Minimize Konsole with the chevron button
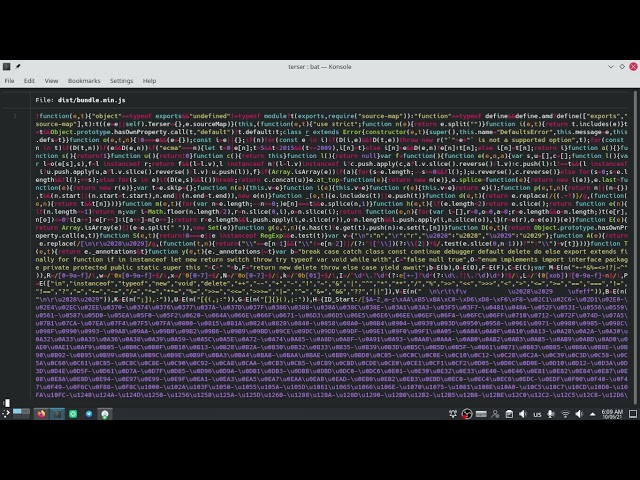Screen dimensions: 640x480 611,67
